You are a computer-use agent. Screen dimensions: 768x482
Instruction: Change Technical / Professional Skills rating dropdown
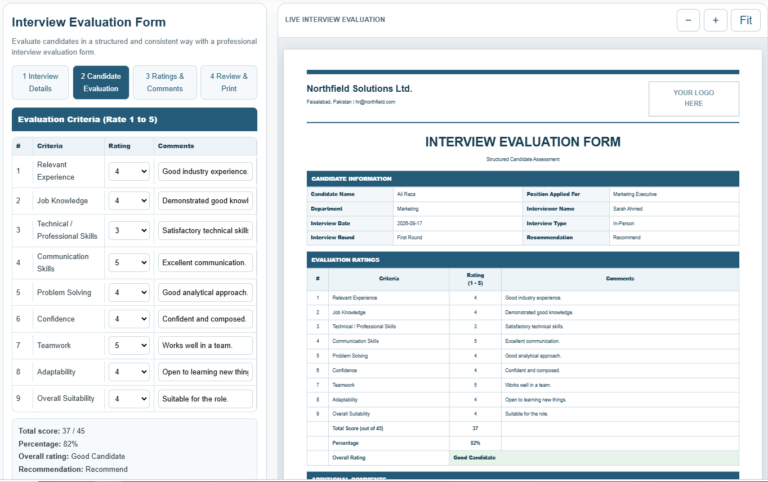coord(129,230)
